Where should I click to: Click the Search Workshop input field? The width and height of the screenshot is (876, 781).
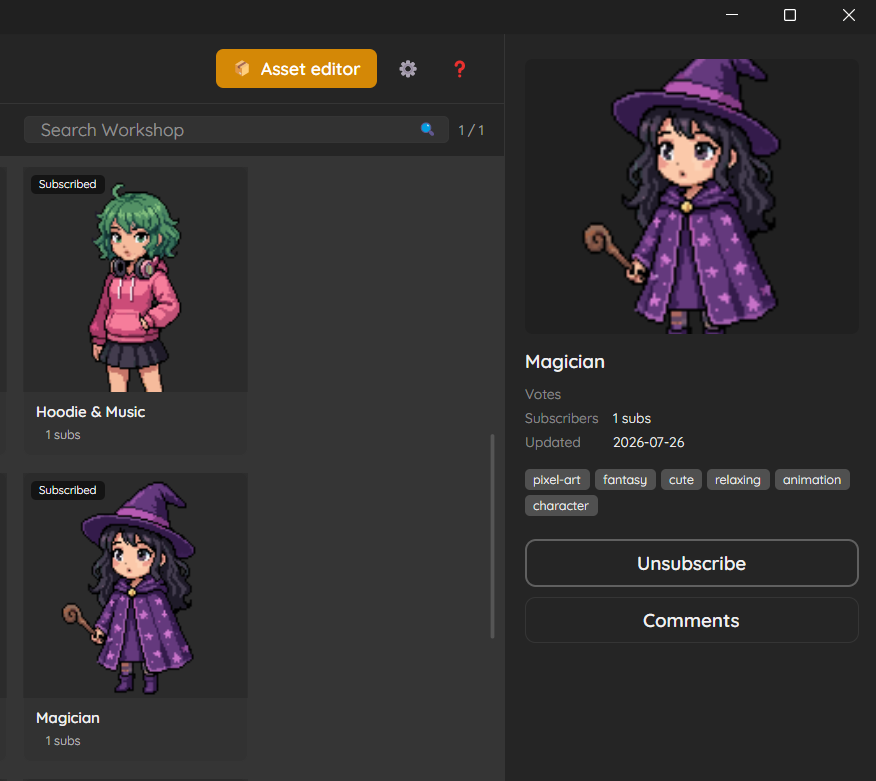(236, 130)
